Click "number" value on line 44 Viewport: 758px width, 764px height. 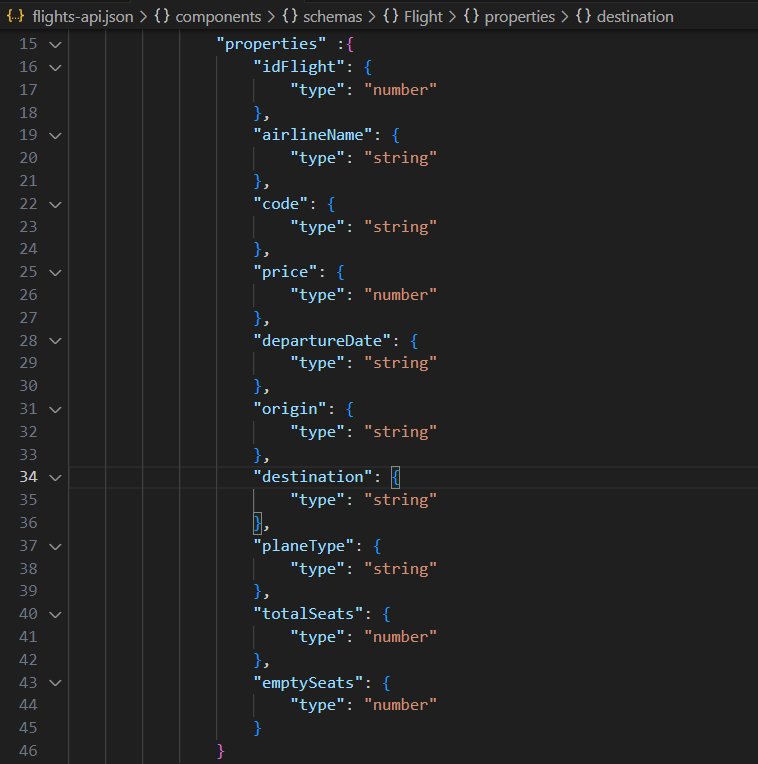[x=400, y=705]
